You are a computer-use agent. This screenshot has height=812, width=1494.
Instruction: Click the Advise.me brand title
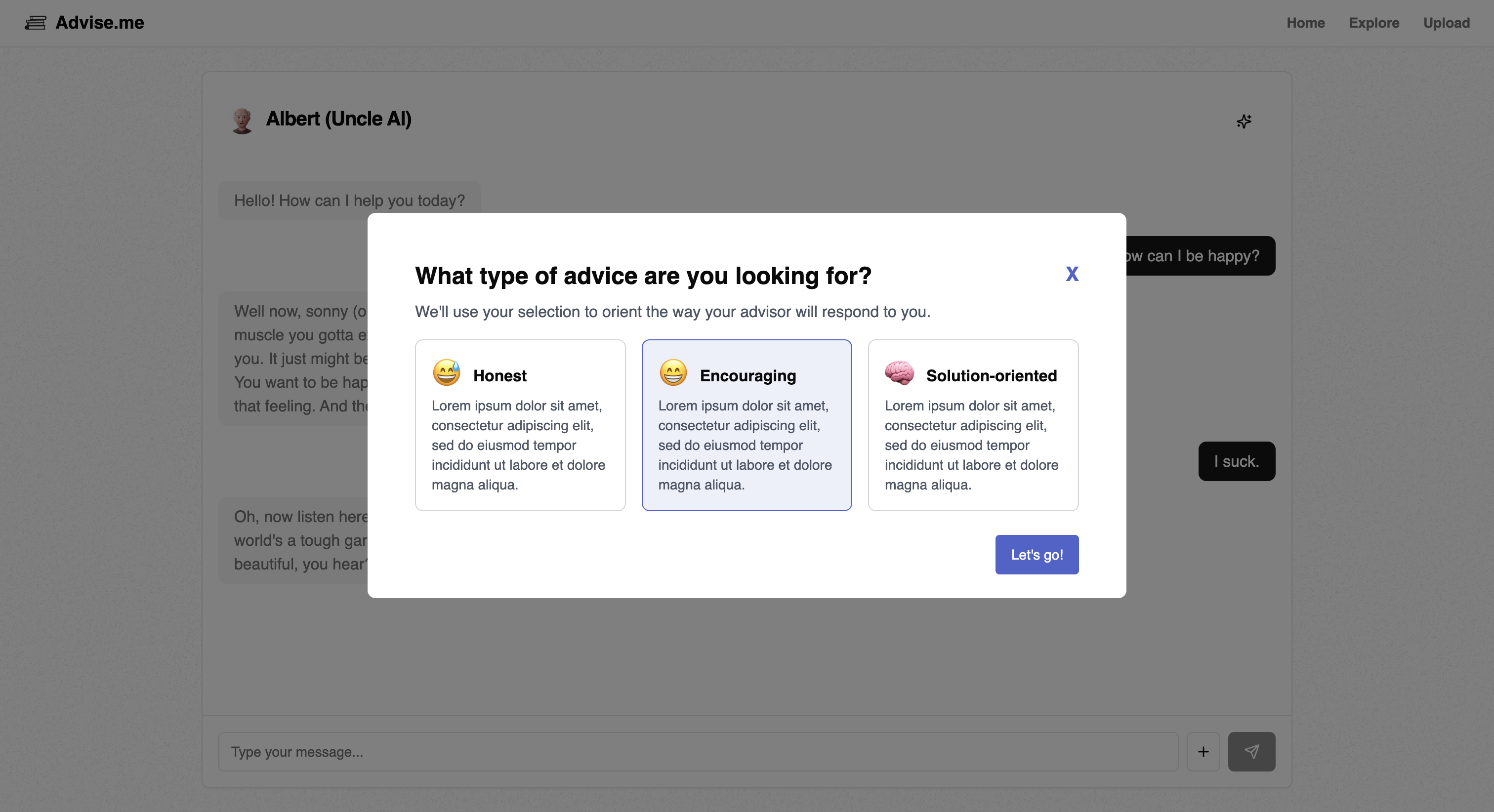pyautogui.click(x=100, y=23)
